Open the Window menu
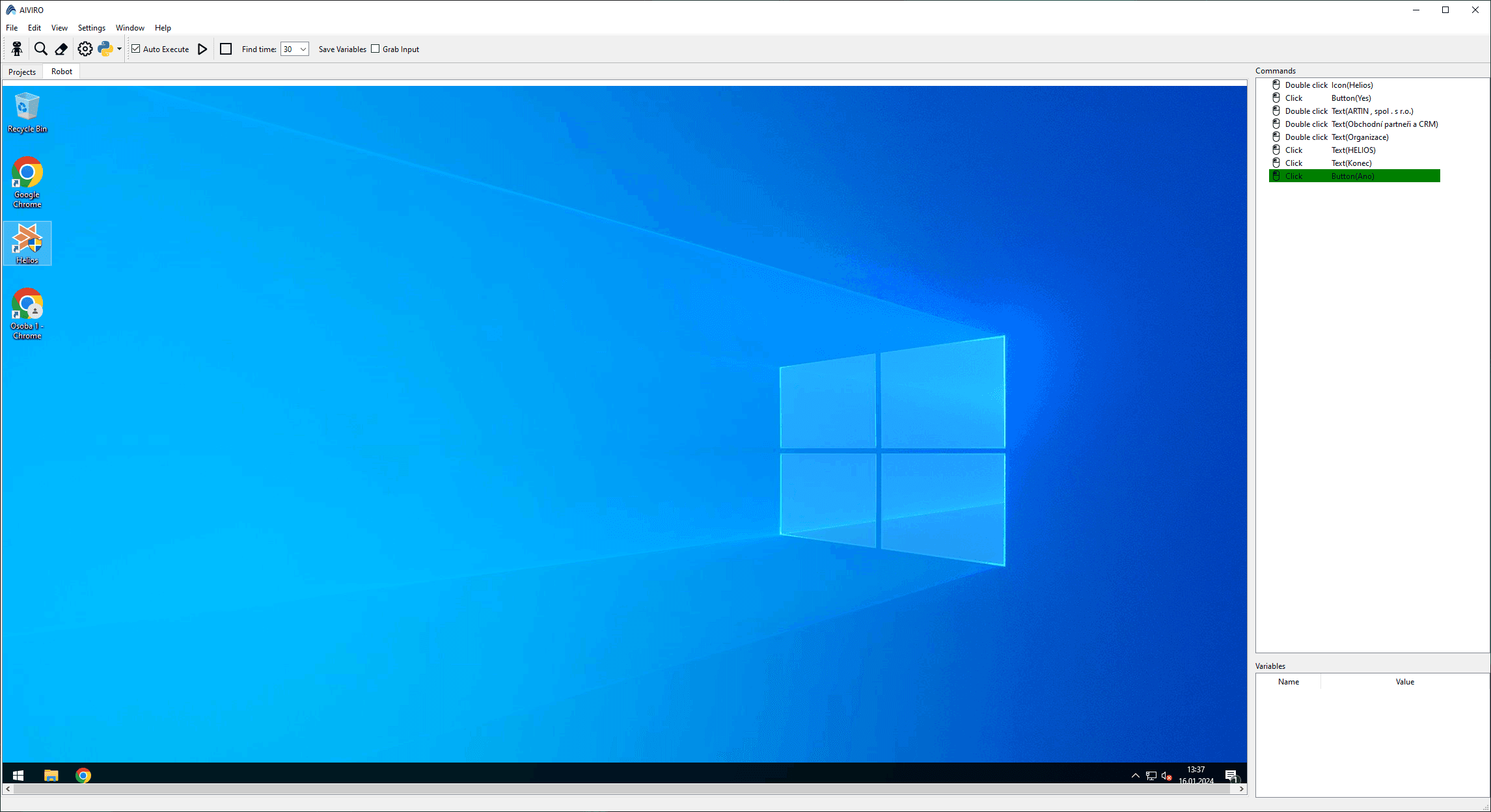 click(130, 28)
